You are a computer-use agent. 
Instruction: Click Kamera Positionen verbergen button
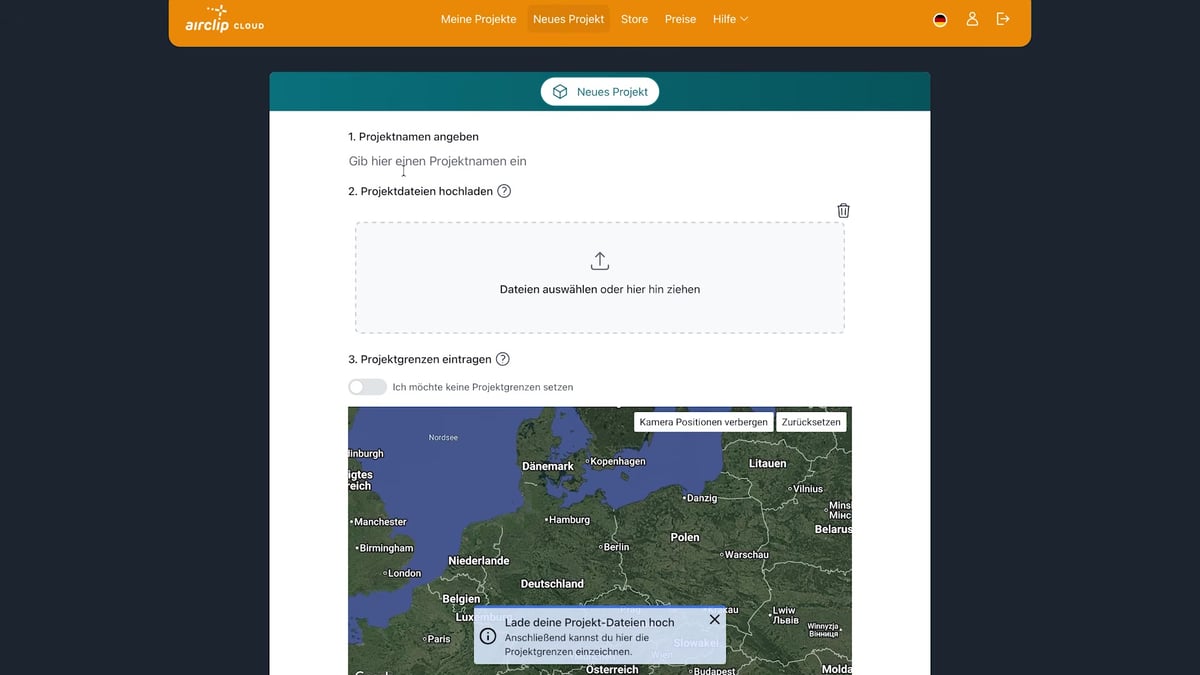[704, 422]
